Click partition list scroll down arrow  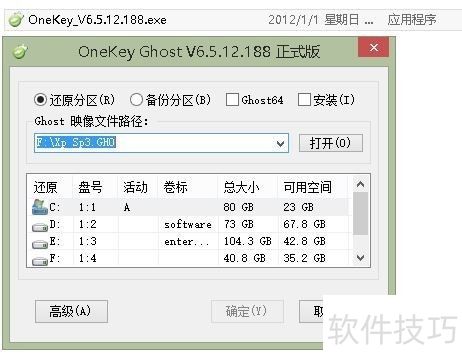tap(360, 258)
